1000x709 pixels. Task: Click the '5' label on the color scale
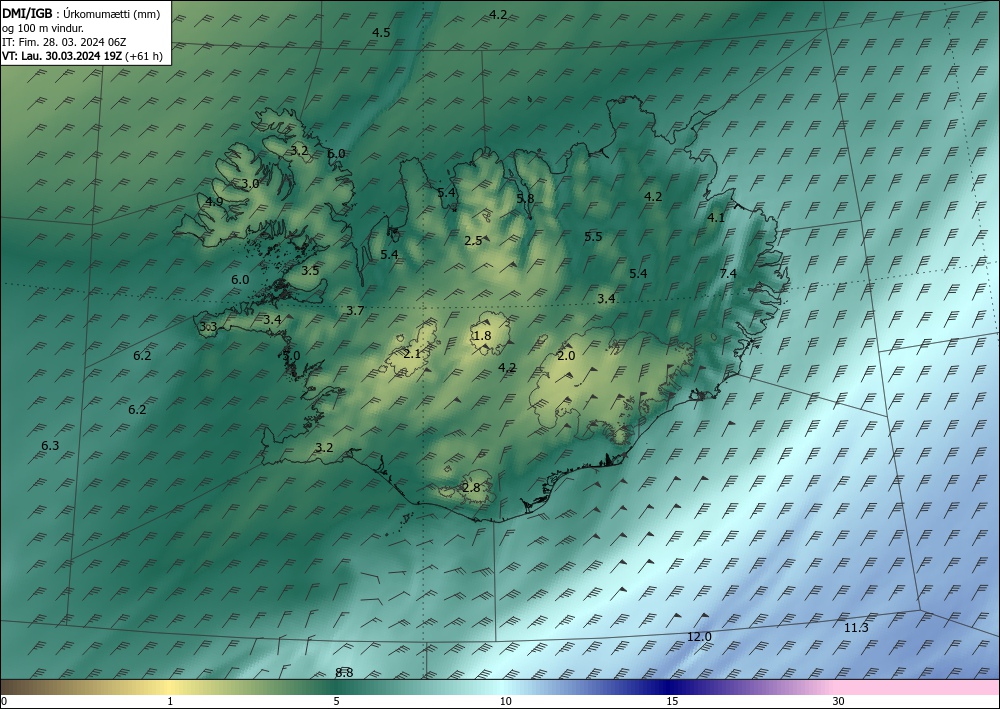(336, 701)
